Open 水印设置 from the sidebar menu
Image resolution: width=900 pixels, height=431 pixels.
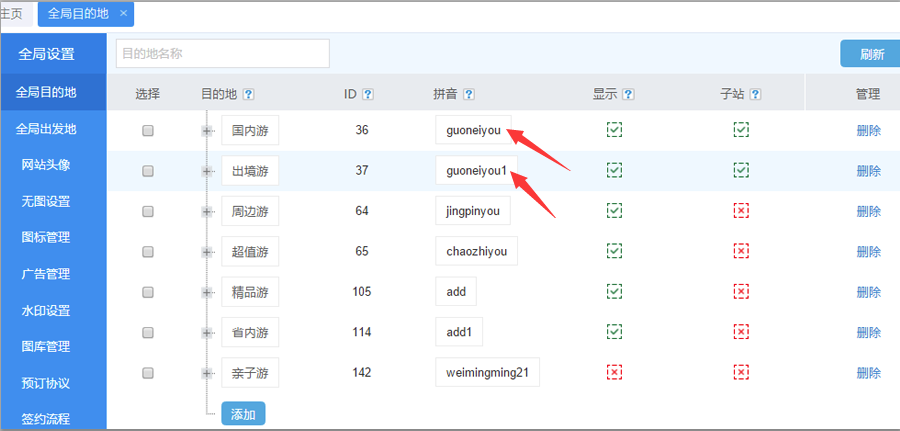pyautogui.click(x=46, y=311)
